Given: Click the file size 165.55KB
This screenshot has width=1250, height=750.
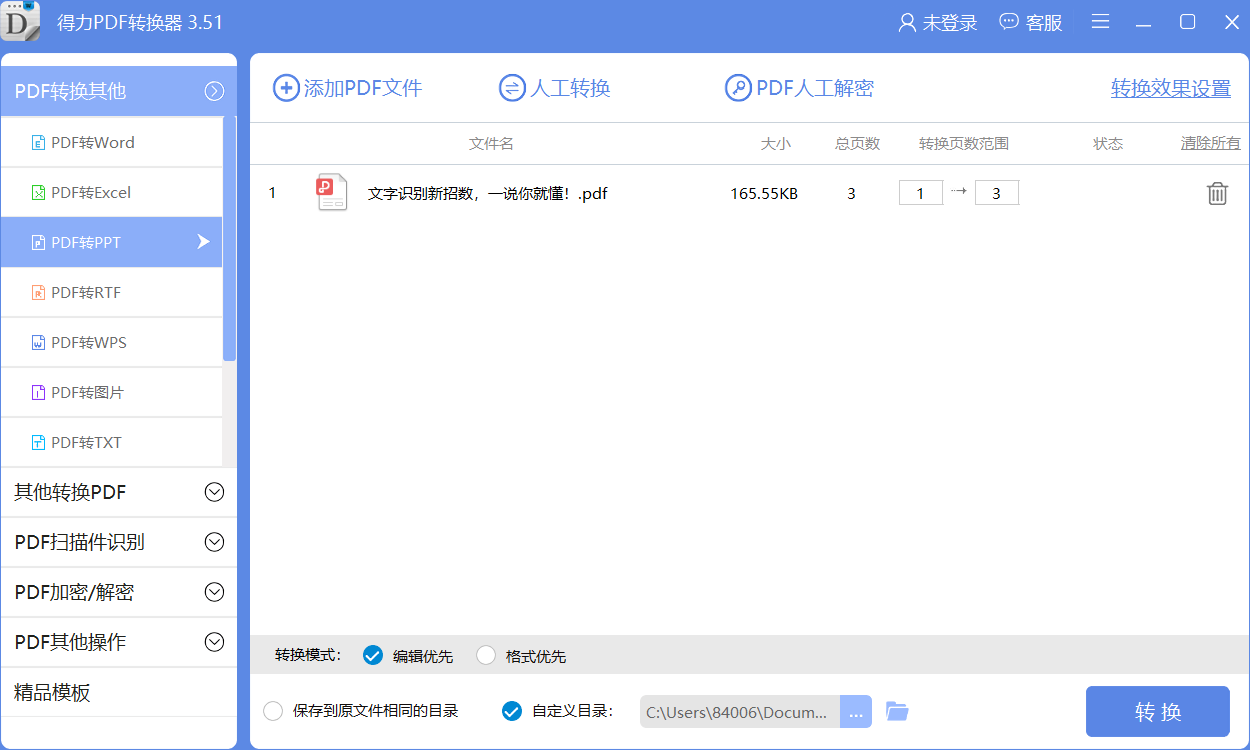Looking at the screenshot, I should pyautogui.click(x=764, y=193).
